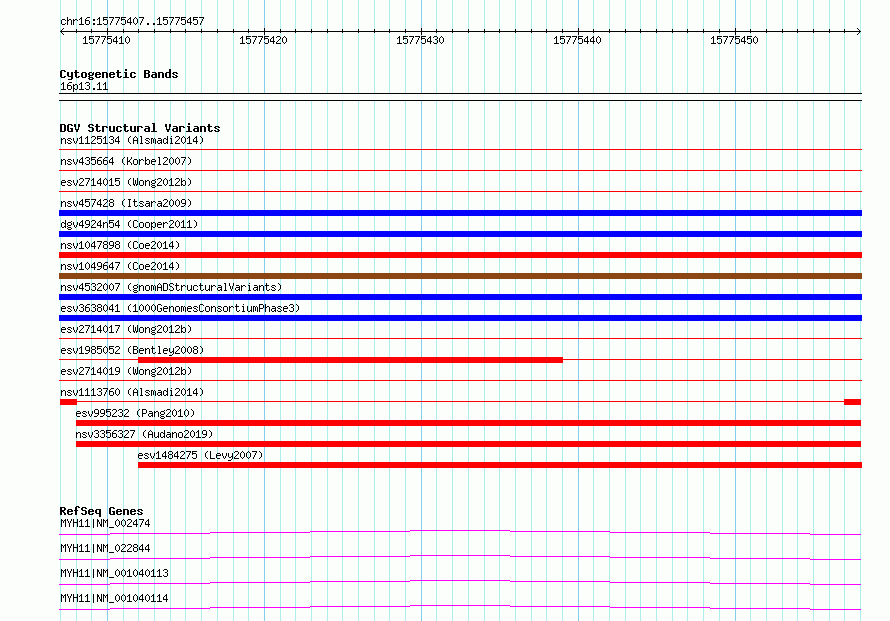Open variant nsv4532007 (gnomADStructuralVariants)
This screenshot has height=621, width=890.
coord(171,287)
